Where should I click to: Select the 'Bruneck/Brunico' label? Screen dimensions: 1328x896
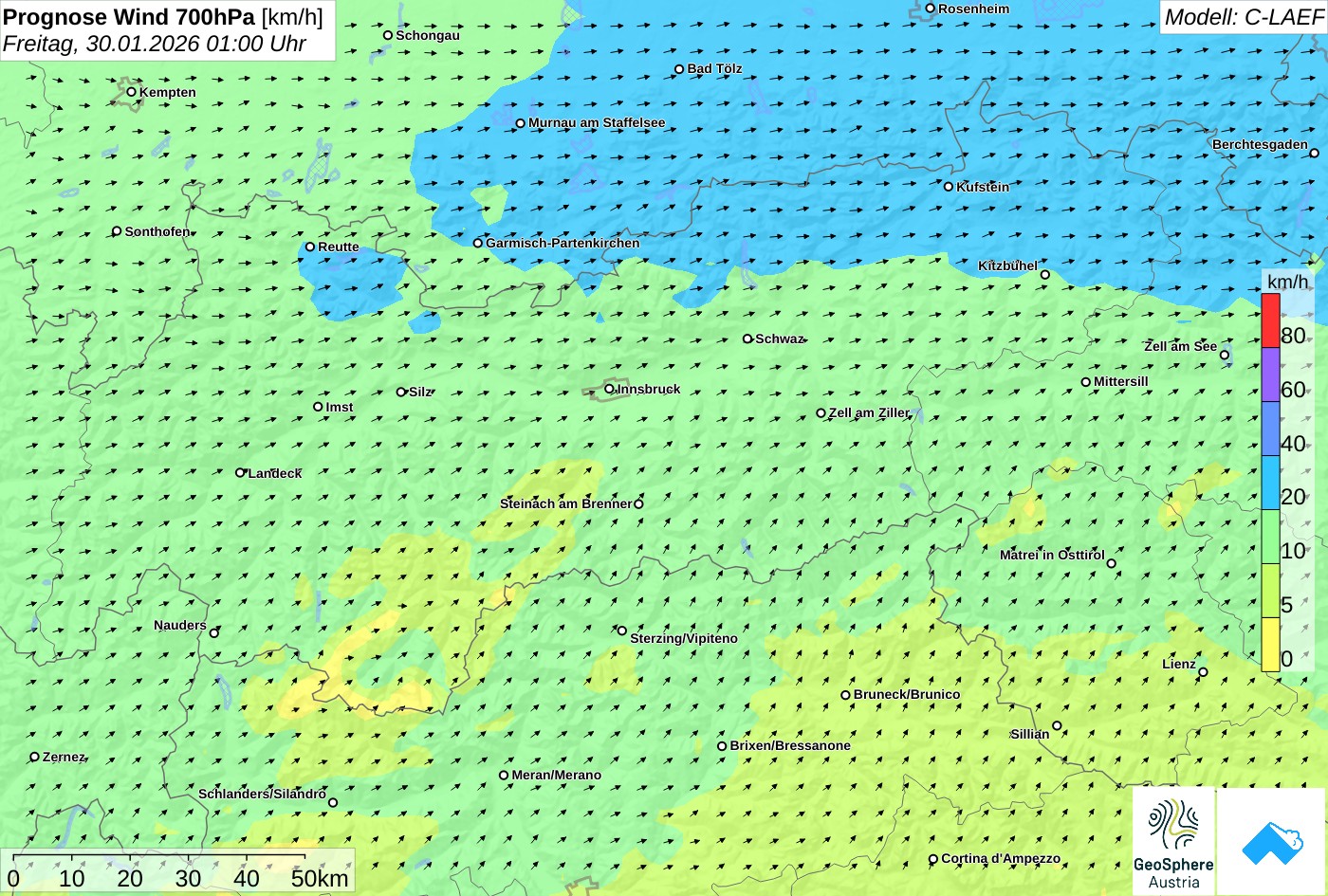[x=907, y=694]
